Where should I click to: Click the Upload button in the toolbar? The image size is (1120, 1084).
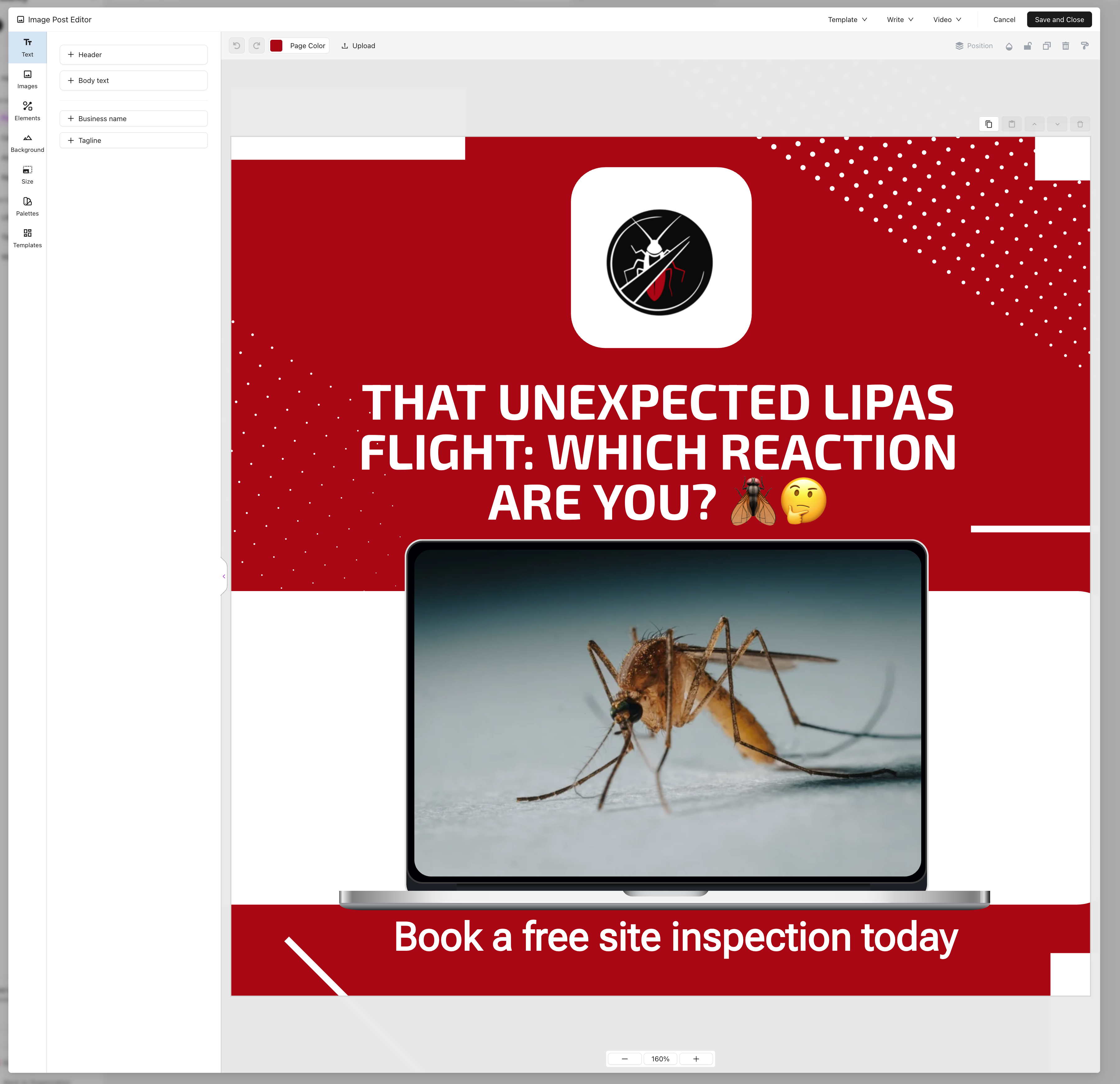pos(358,46)
